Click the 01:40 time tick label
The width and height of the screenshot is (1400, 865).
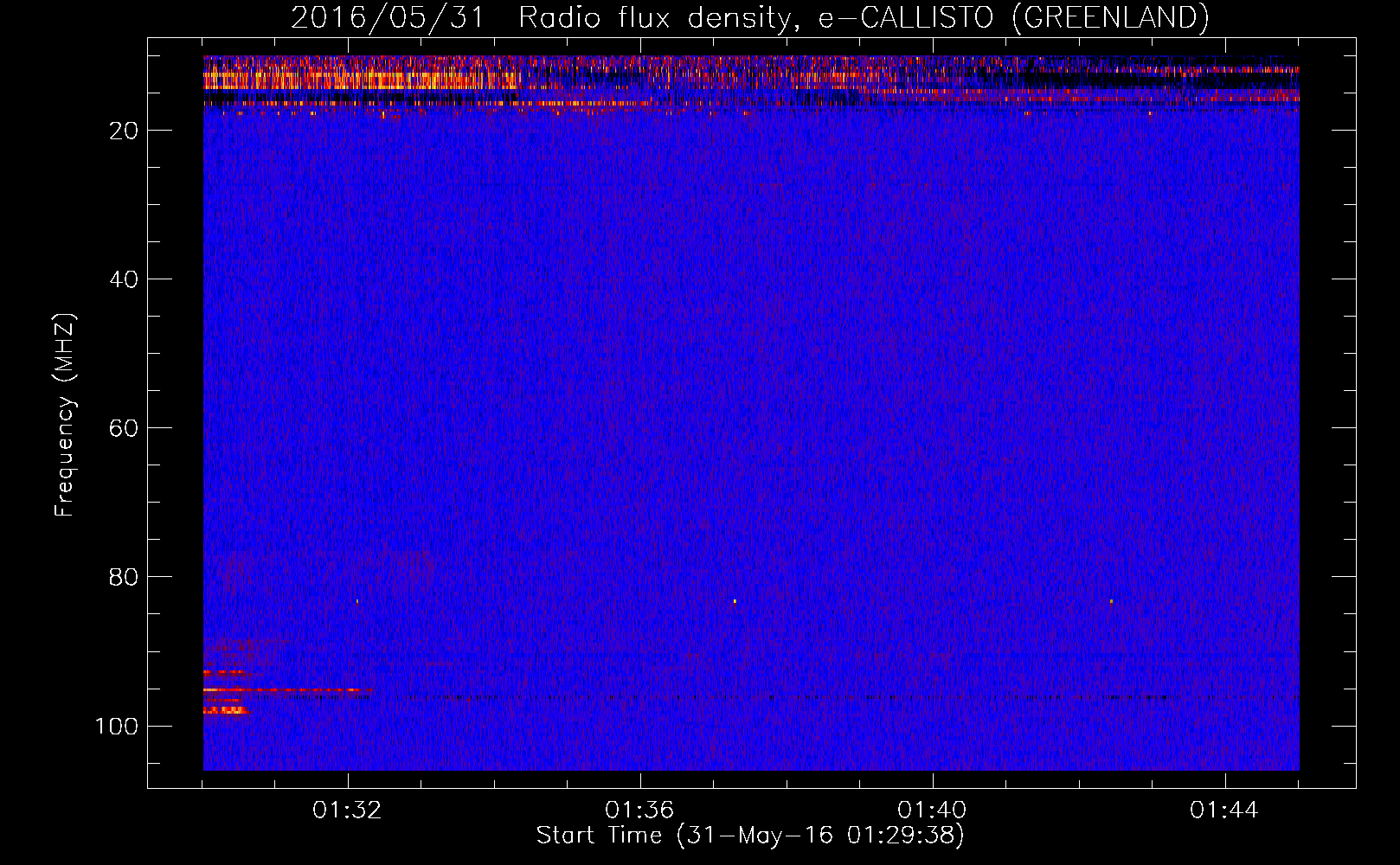(932, 811)
